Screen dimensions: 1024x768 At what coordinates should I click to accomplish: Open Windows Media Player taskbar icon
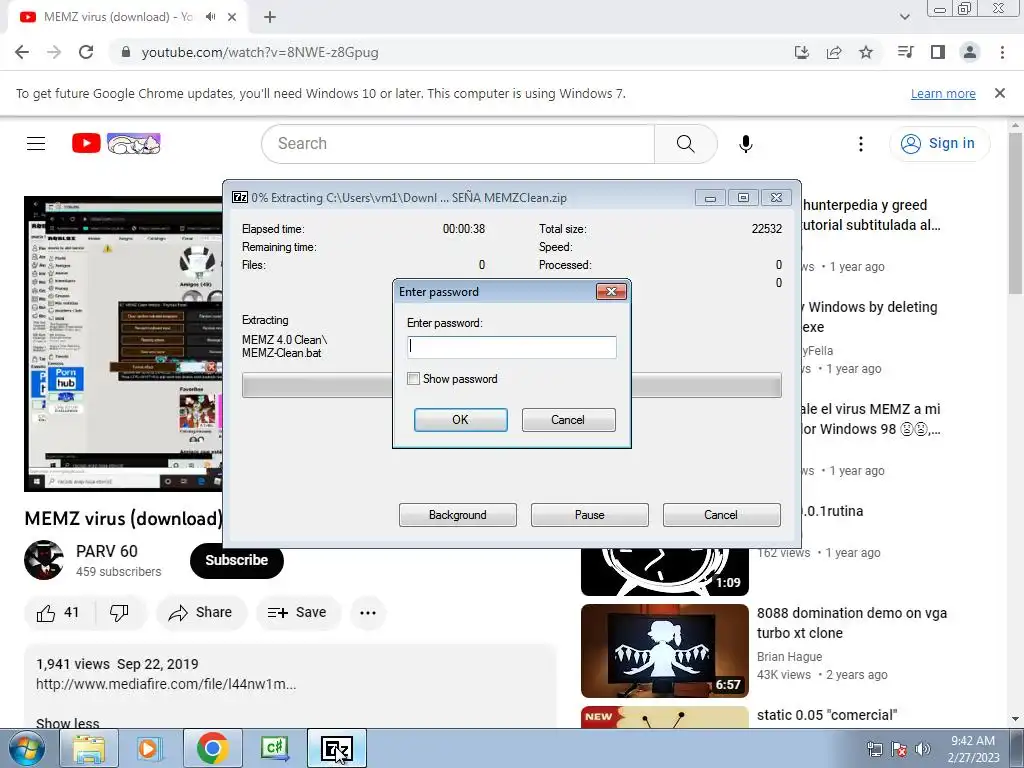150,748
